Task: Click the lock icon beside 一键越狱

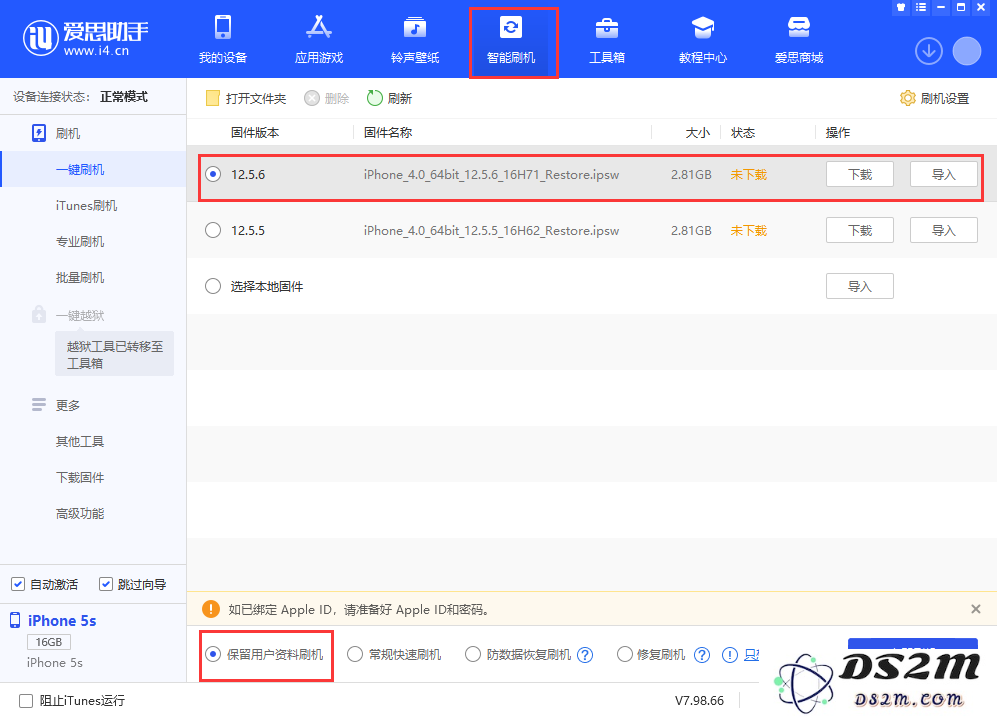Action: coord(39,314)
